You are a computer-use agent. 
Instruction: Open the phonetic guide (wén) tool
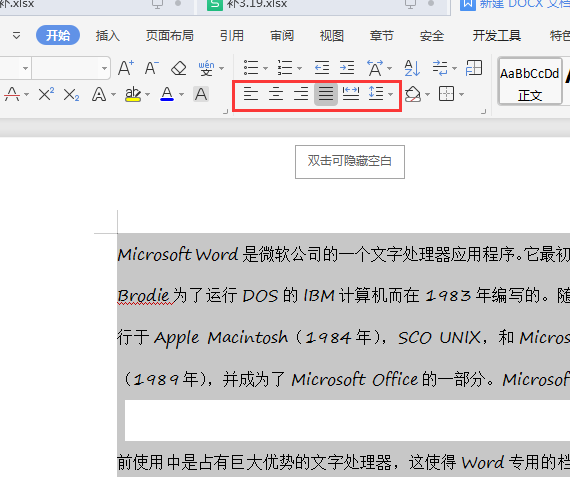click(x=206, y=68)
